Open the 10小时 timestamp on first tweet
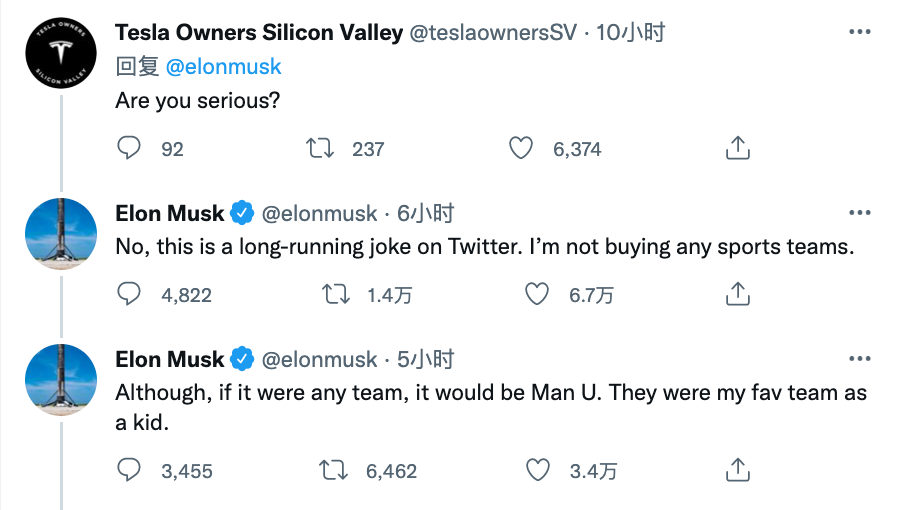898x510 pixels. tap(631, 32)
